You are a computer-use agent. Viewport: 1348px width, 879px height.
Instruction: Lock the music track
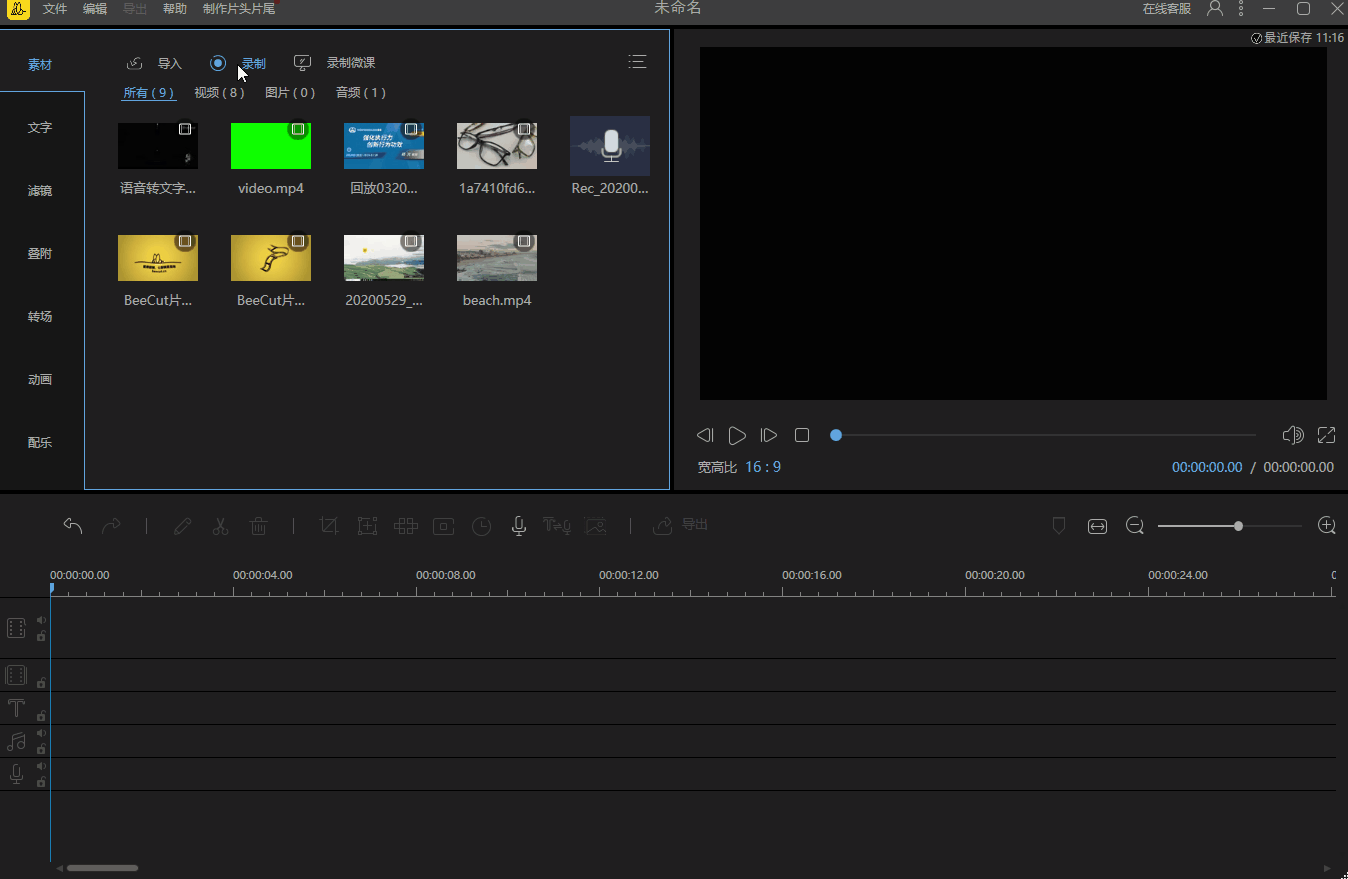(x=41, y=749)
